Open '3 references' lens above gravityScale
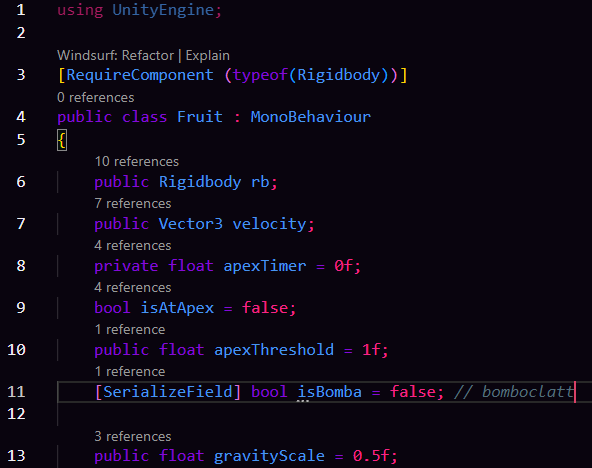 pos(133,436)
